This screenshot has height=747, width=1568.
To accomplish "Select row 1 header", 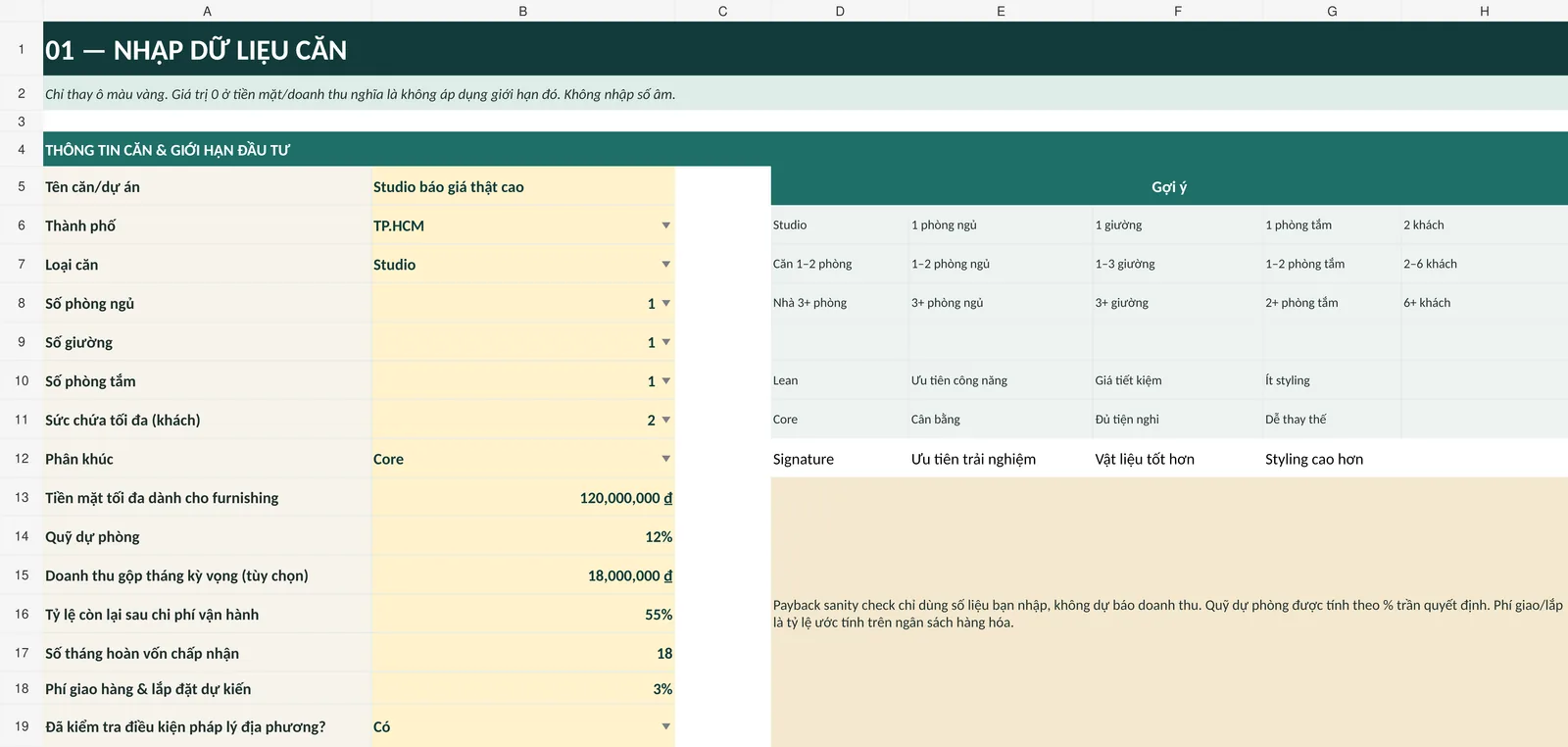I will 22,49.
